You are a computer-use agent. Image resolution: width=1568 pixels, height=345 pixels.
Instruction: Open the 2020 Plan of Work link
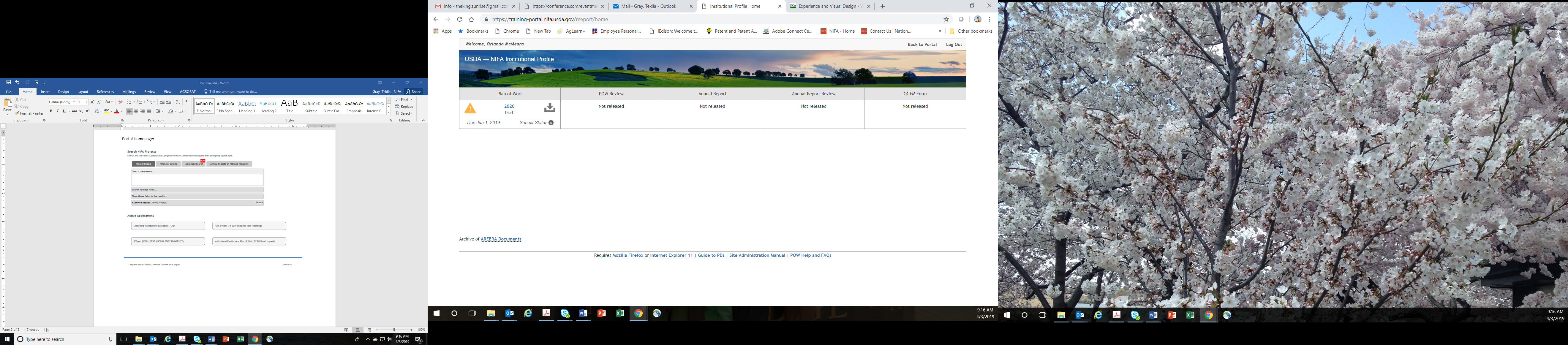tap(509, 107)
